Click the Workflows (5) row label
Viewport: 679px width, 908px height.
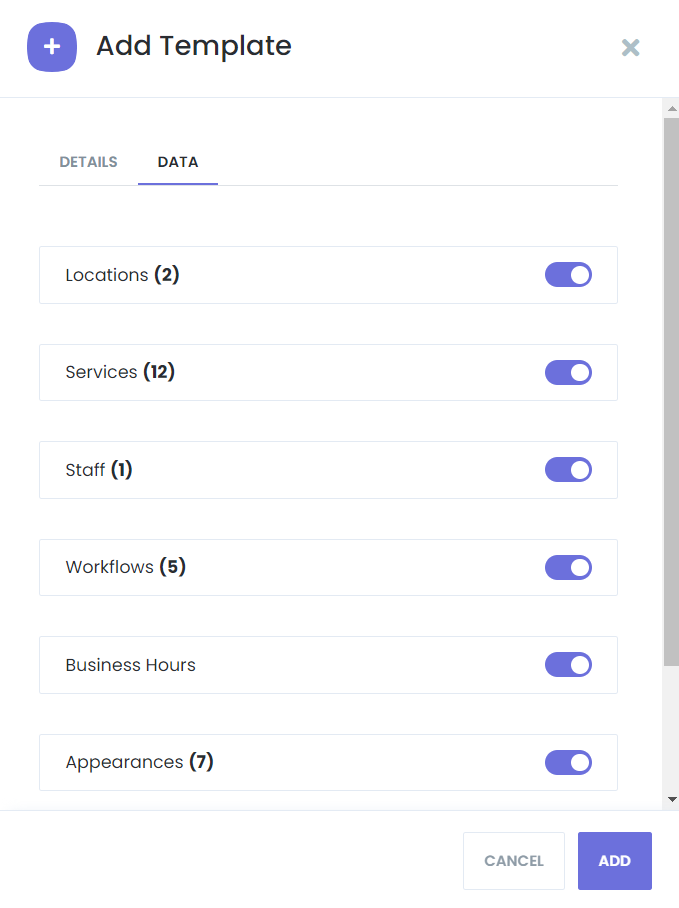(126, 567)
